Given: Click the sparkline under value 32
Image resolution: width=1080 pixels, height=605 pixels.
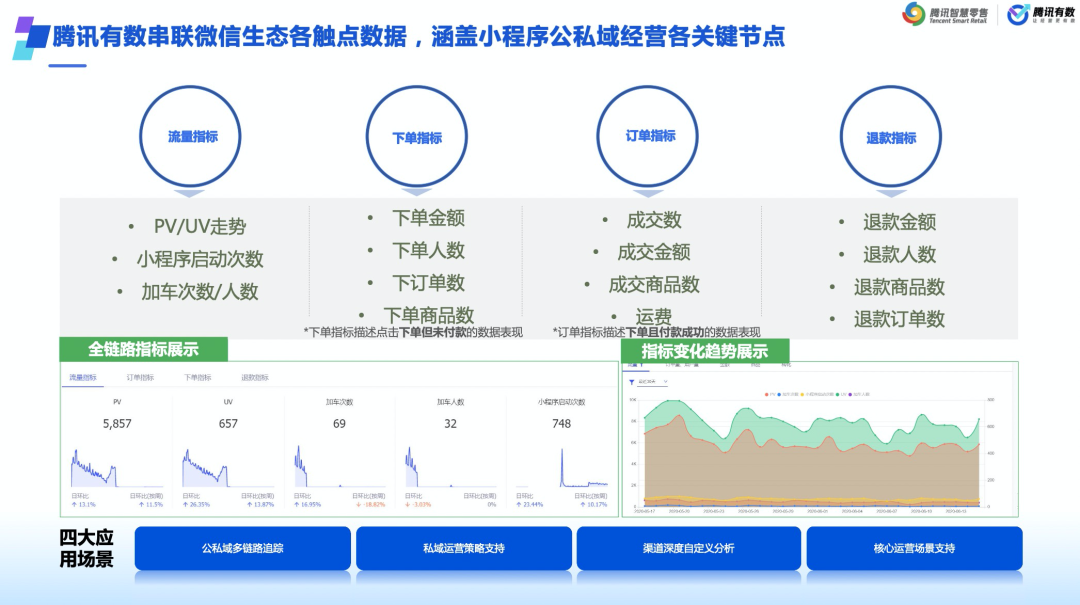Looking at the screenshot, I should click(450, 466).
